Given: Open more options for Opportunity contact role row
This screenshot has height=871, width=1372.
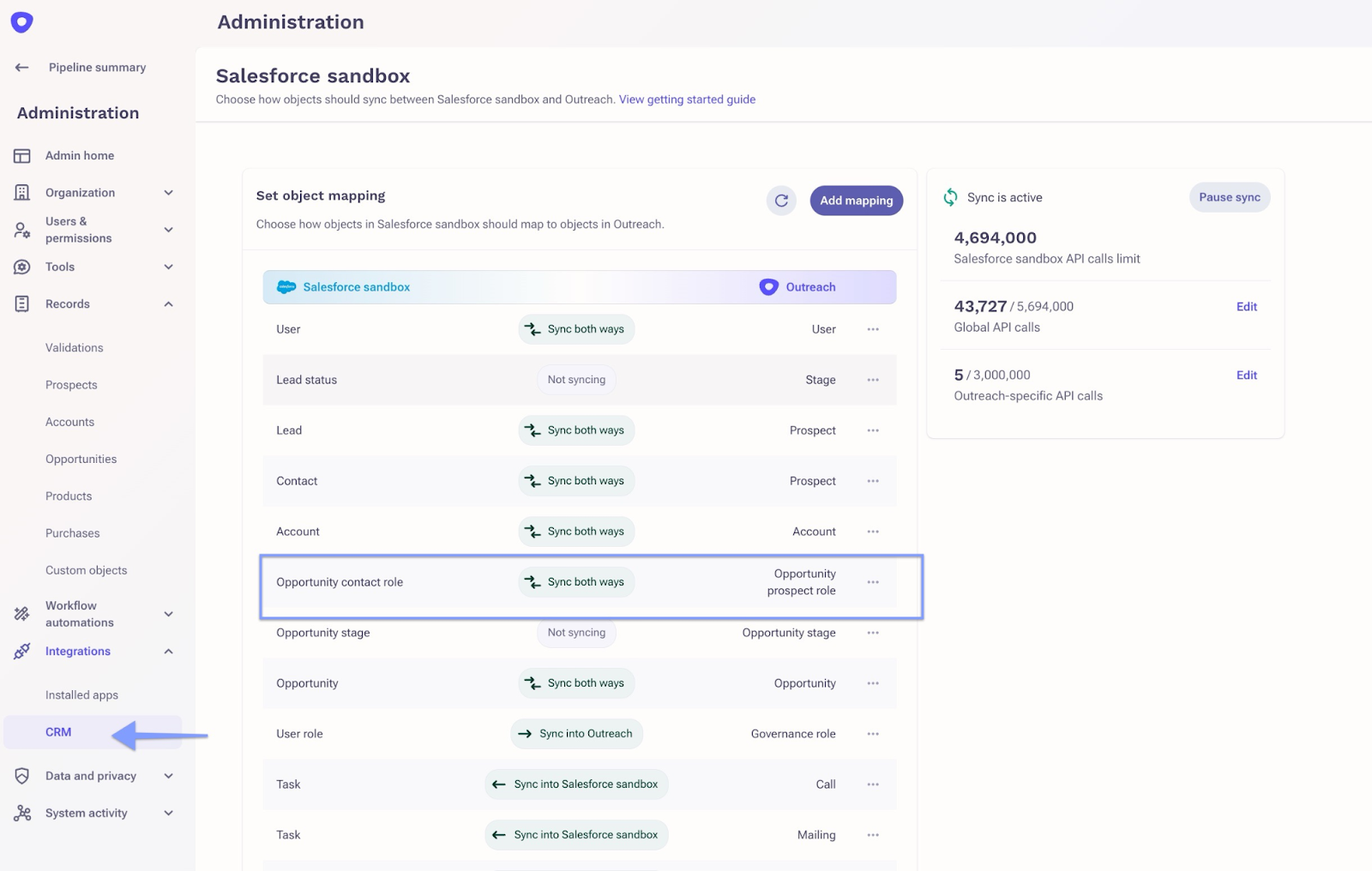Looking at the screenshot, I should point(873,582).
